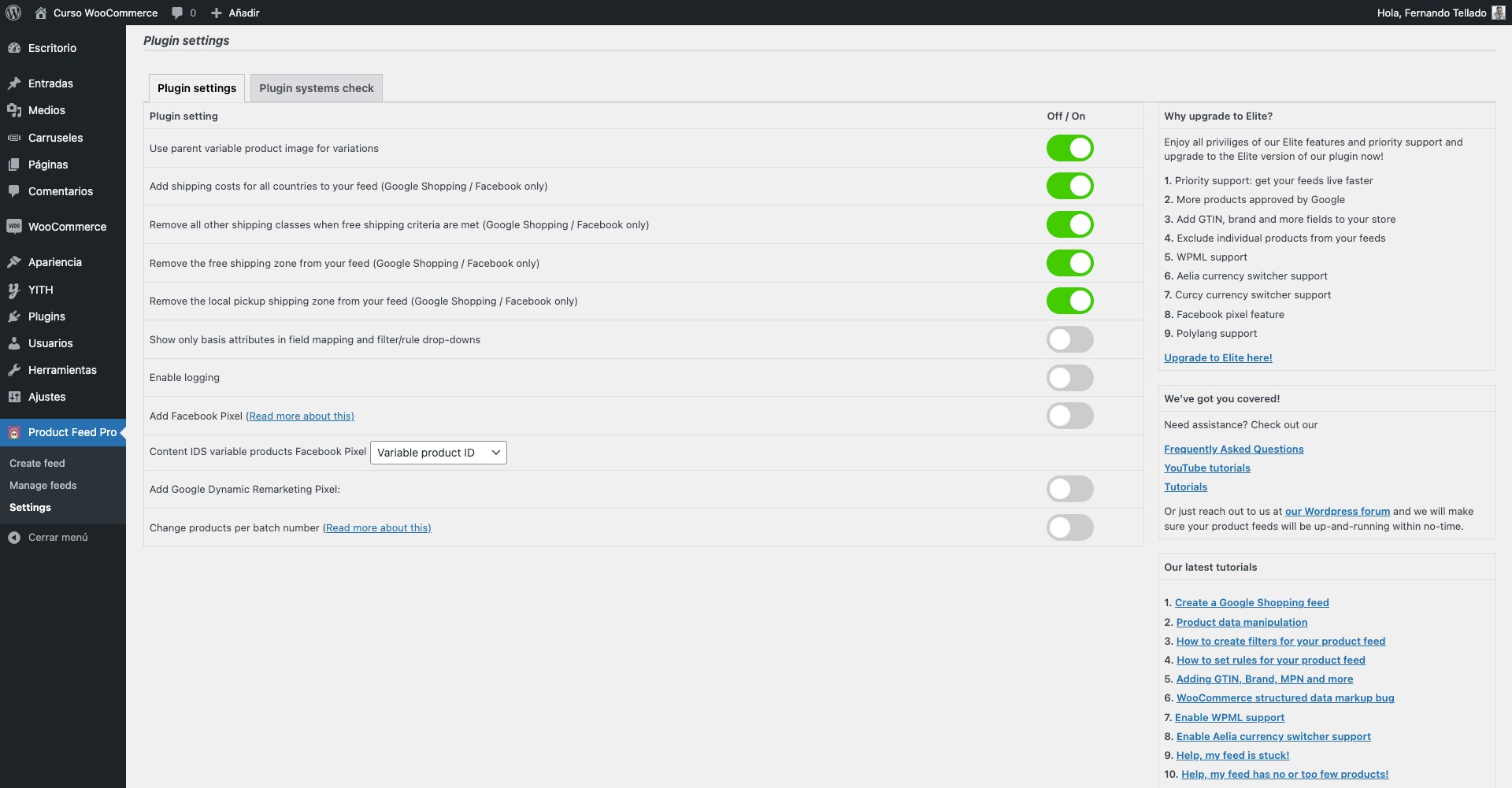Enable the logging toggle
The image size is (1512, 788).
point(1069,378)
